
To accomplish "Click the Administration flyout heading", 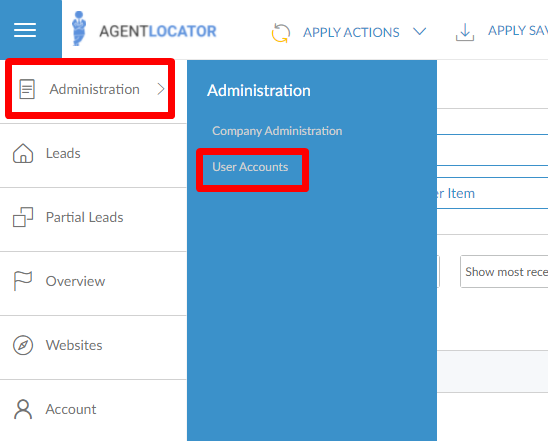I will coord(259,91).
